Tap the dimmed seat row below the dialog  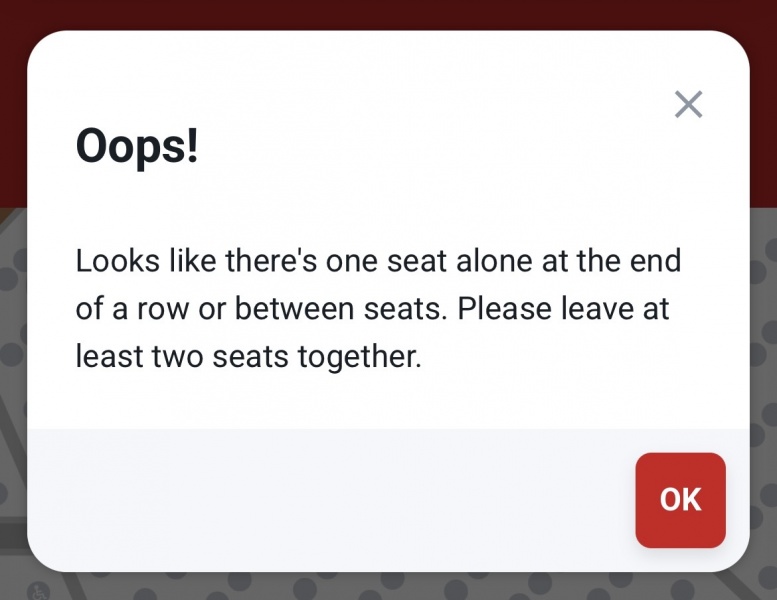388,586
